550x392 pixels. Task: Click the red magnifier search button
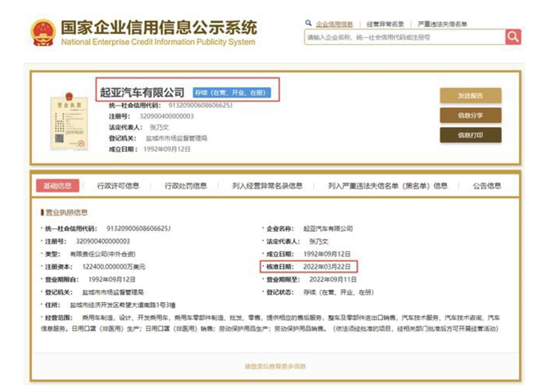point(513,37)
